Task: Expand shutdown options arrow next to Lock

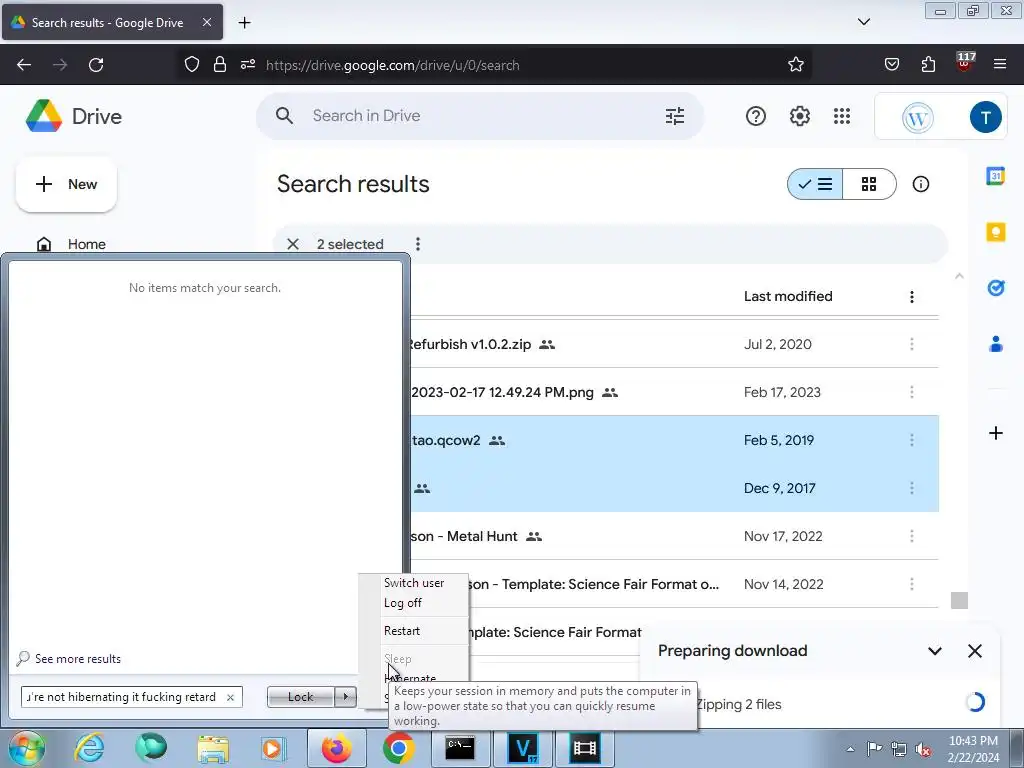Action: click(x=345, y=697)
